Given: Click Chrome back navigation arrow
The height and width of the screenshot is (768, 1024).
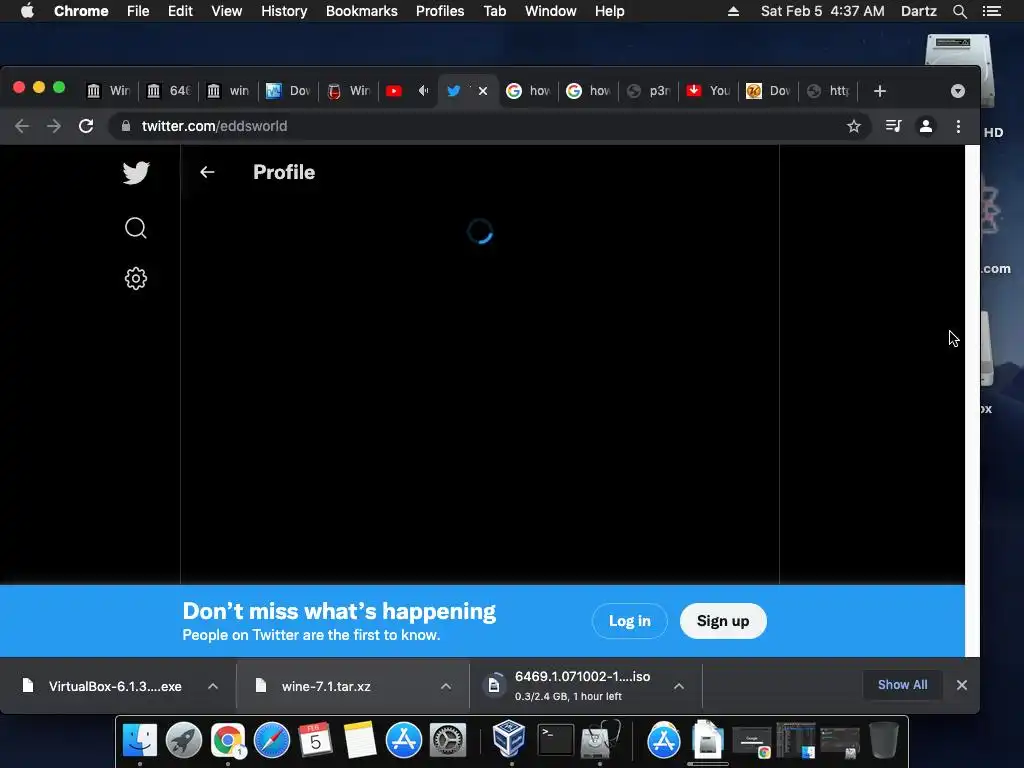Looking at the screenshot, I should pos(22,126).
